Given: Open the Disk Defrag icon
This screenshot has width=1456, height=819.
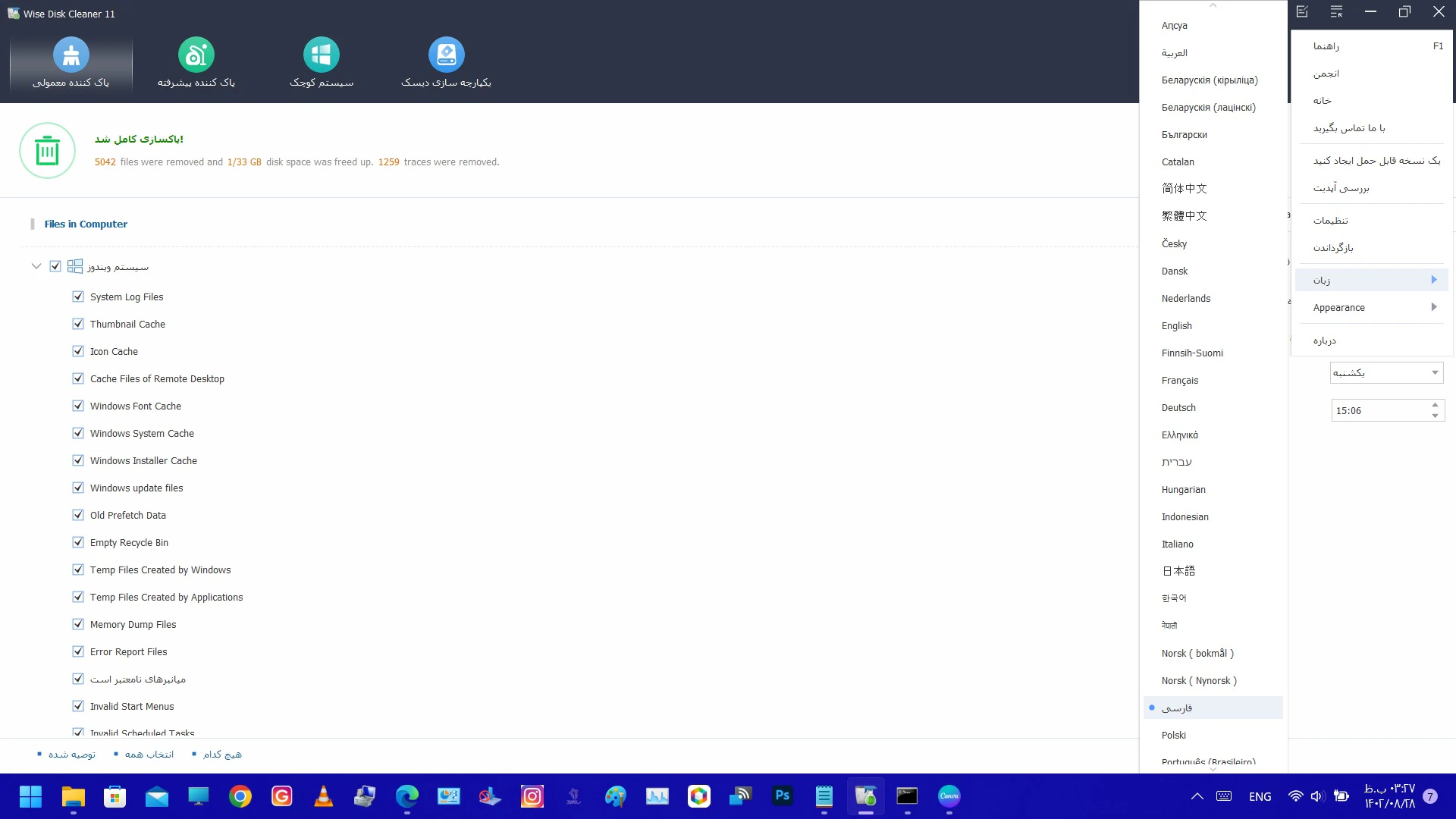Looking at the screenshot, I should point(446,55).
